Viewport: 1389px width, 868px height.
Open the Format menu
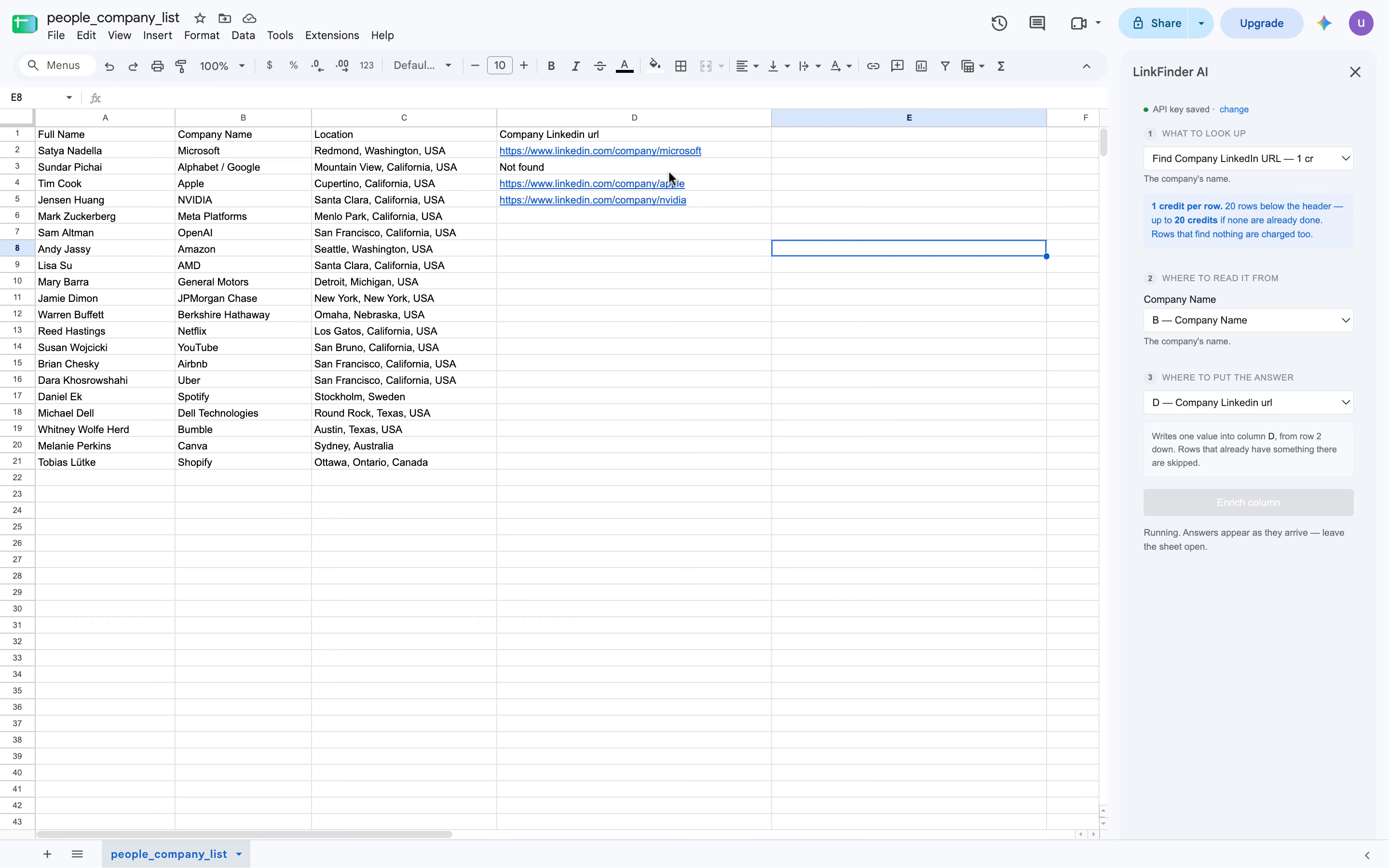(x=202, y=35)
